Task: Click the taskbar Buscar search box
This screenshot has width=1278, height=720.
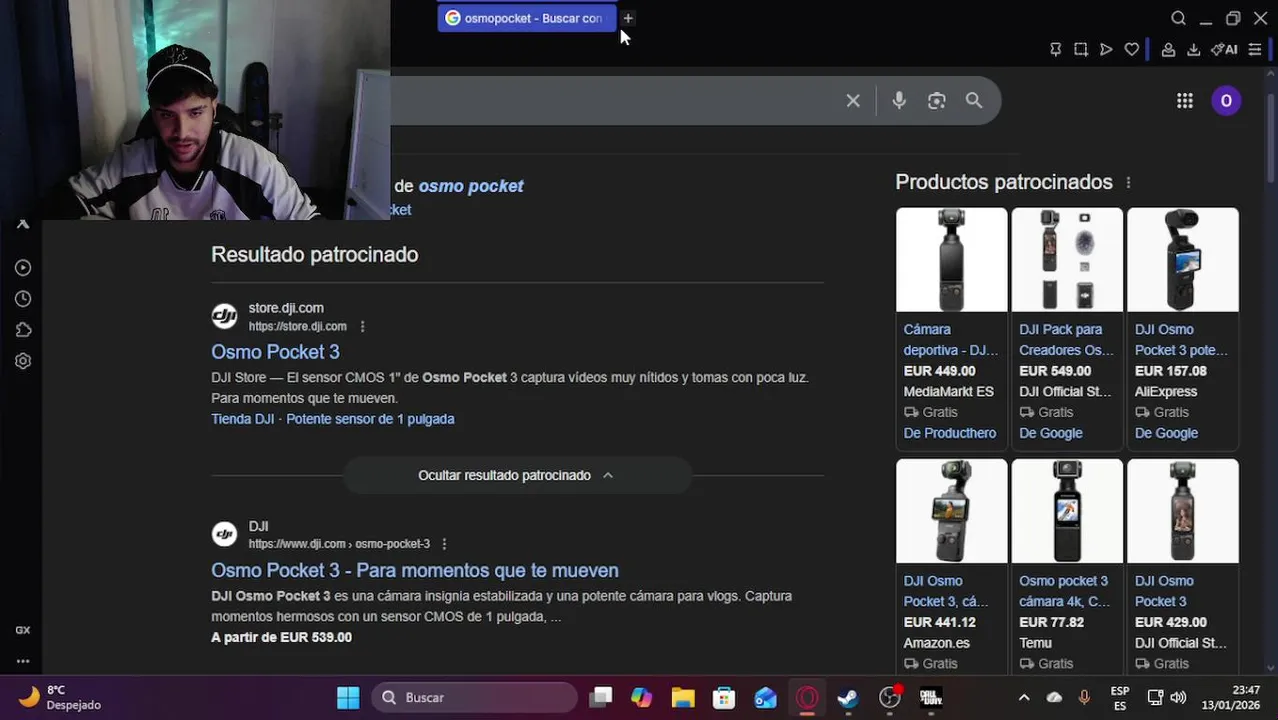Action: [x=475, y=697]
